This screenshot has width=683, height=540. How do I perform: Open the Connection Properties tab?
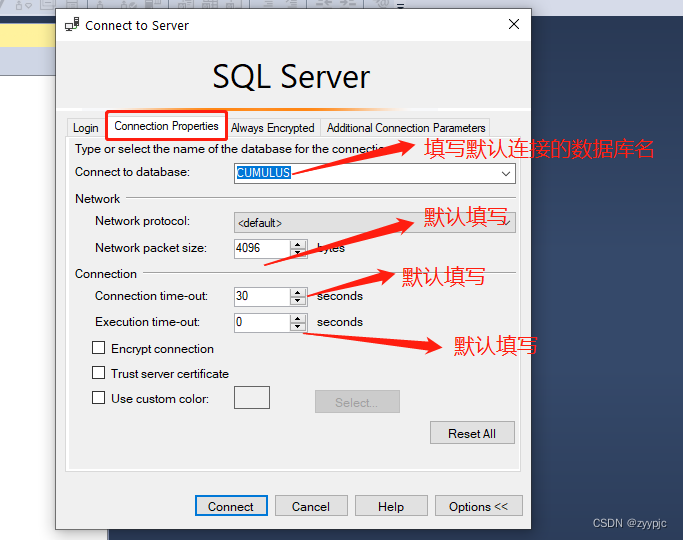166,126
